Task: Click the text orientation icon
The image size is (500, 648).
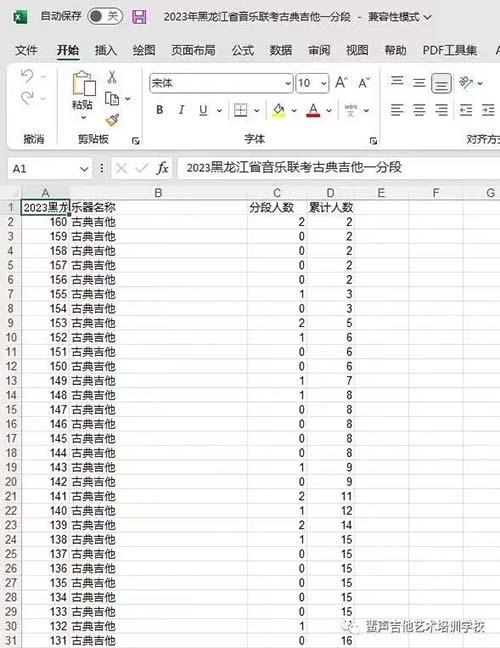Action: [466, 83]
